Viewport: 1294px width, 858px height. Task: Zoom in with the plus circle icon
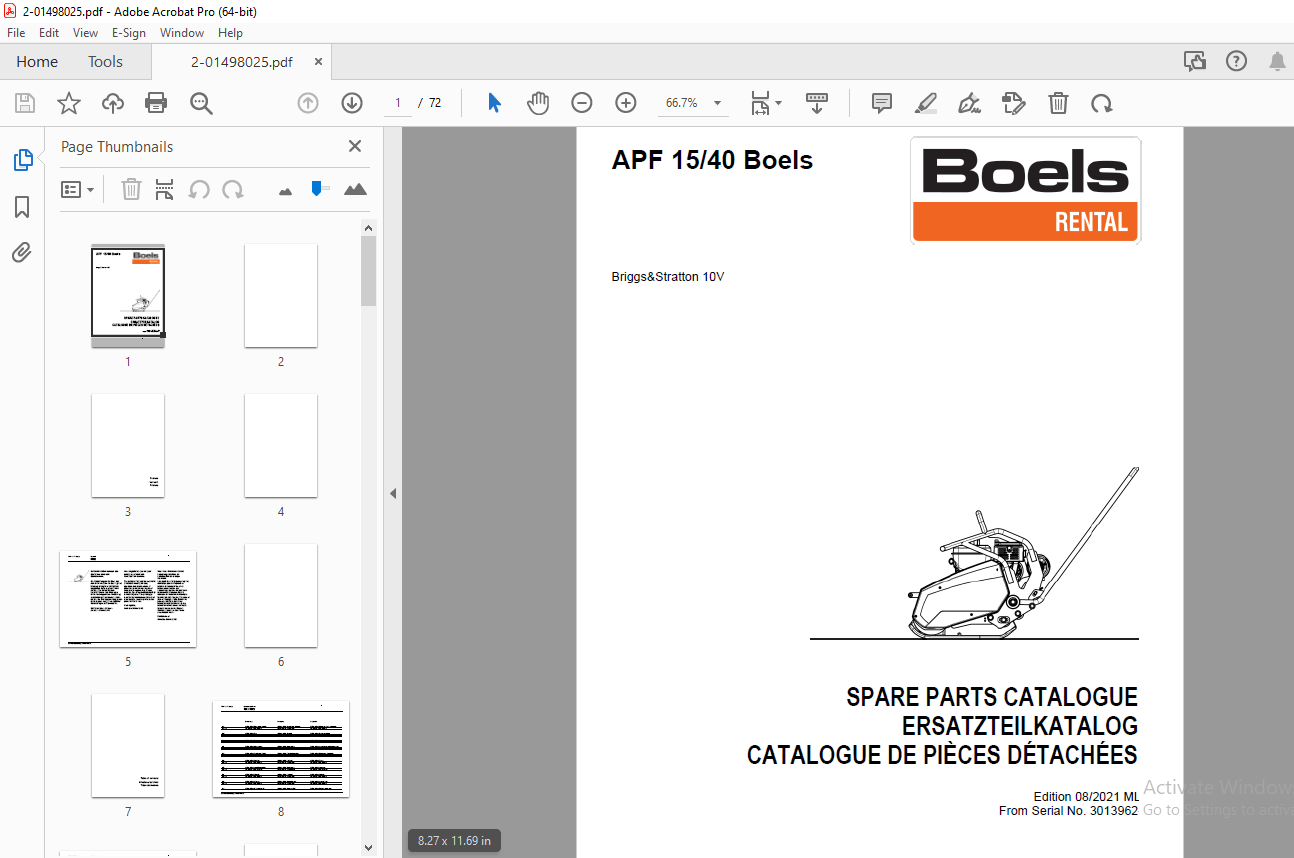(626, 103)
